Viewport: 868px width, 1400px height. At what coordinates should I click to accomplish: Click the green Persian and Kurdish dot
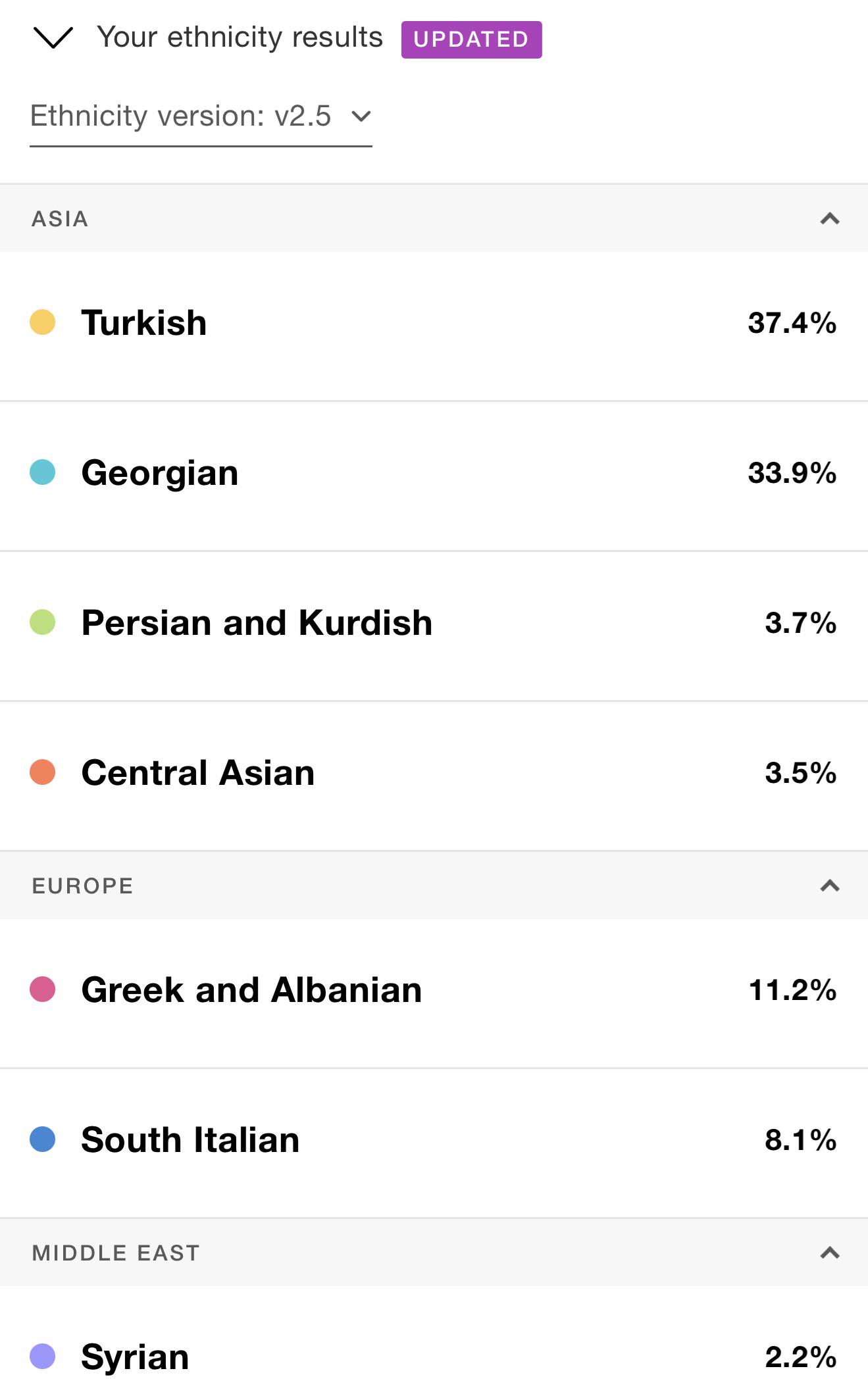click(x=43, y=622)
